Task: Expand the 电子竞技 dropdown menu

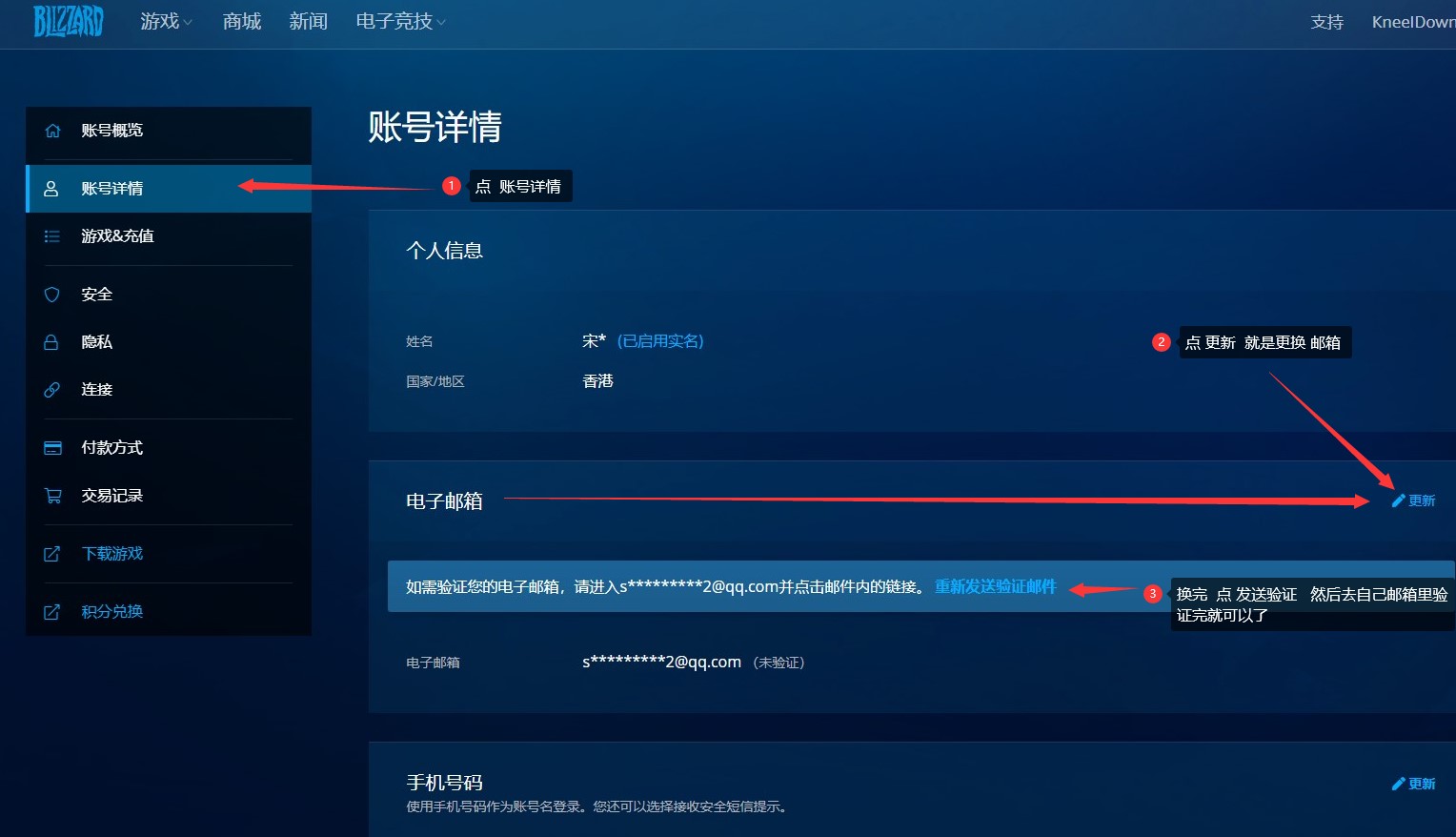Action: [x=400, y=22]
